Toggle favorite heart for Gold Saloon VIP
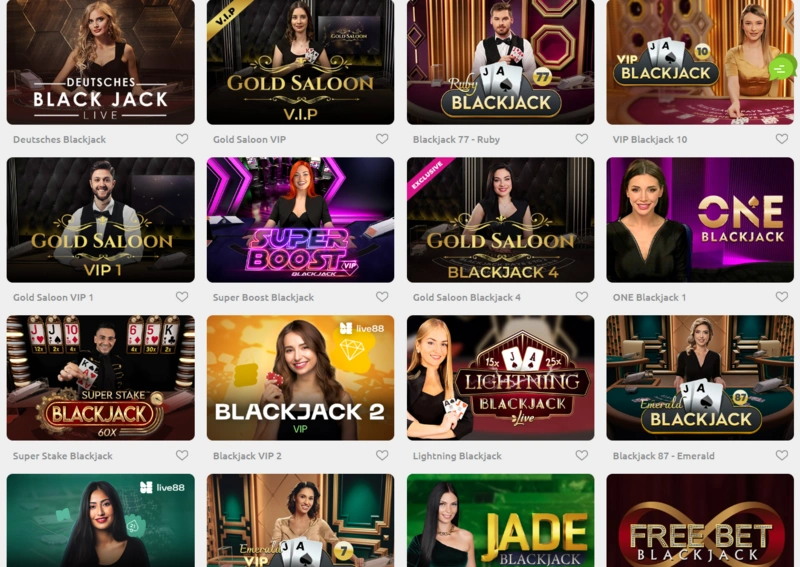This screenshot has height=567, width=800. coord(382,139)
